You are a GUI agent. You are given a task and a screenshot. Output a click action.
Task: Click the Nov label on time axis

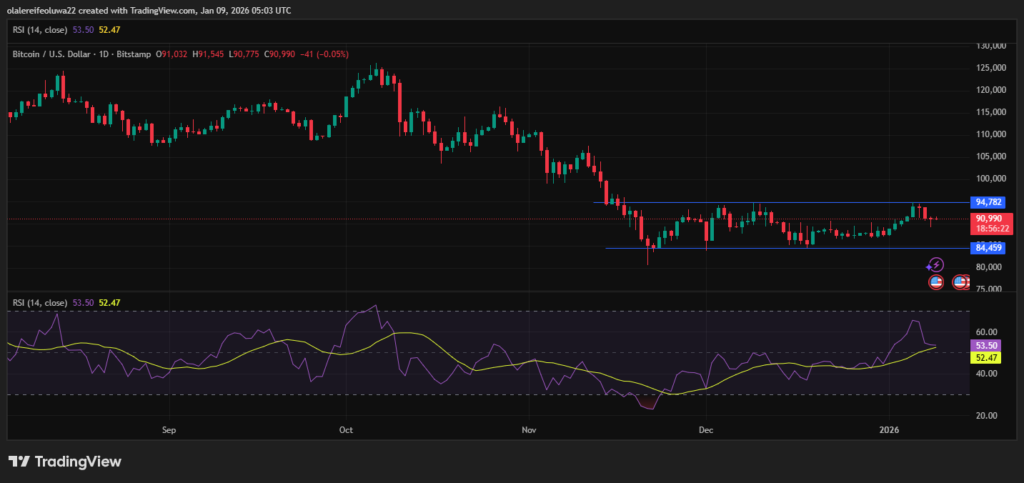coord(529,428)
